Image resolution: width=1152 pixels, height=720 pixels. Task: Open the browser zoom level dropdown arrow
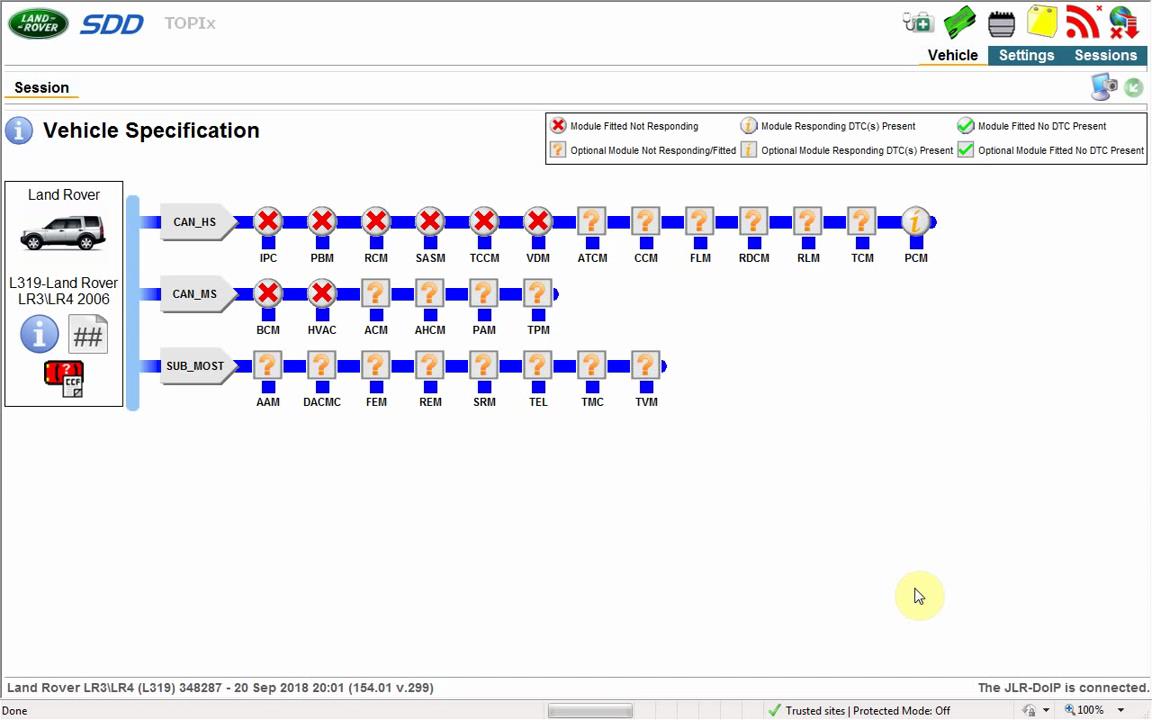[x=1121, y=710]
